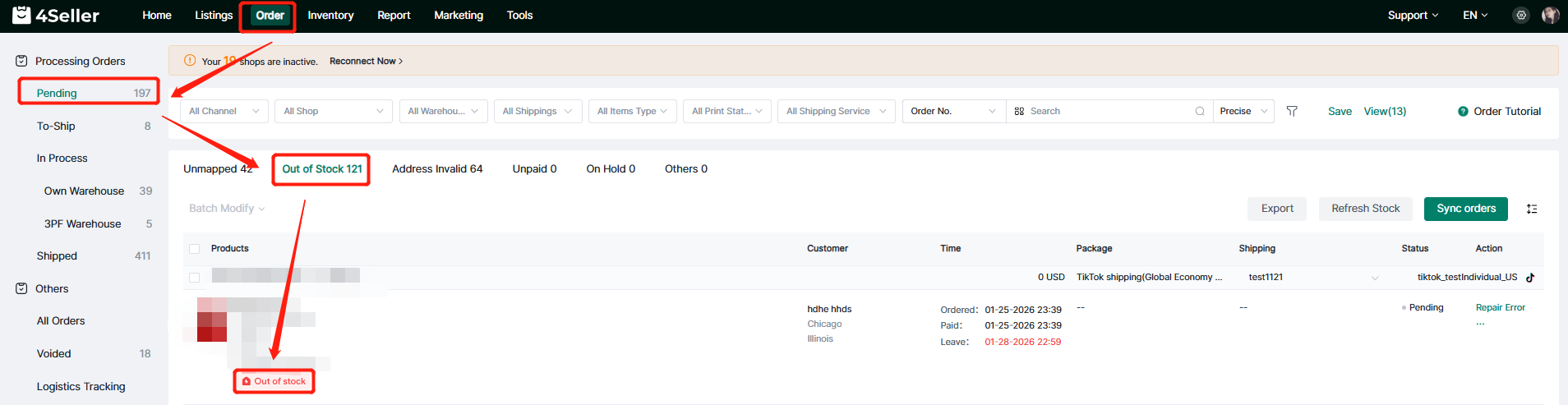Click the TikTok icon in order row

(x=1530, y=278)
